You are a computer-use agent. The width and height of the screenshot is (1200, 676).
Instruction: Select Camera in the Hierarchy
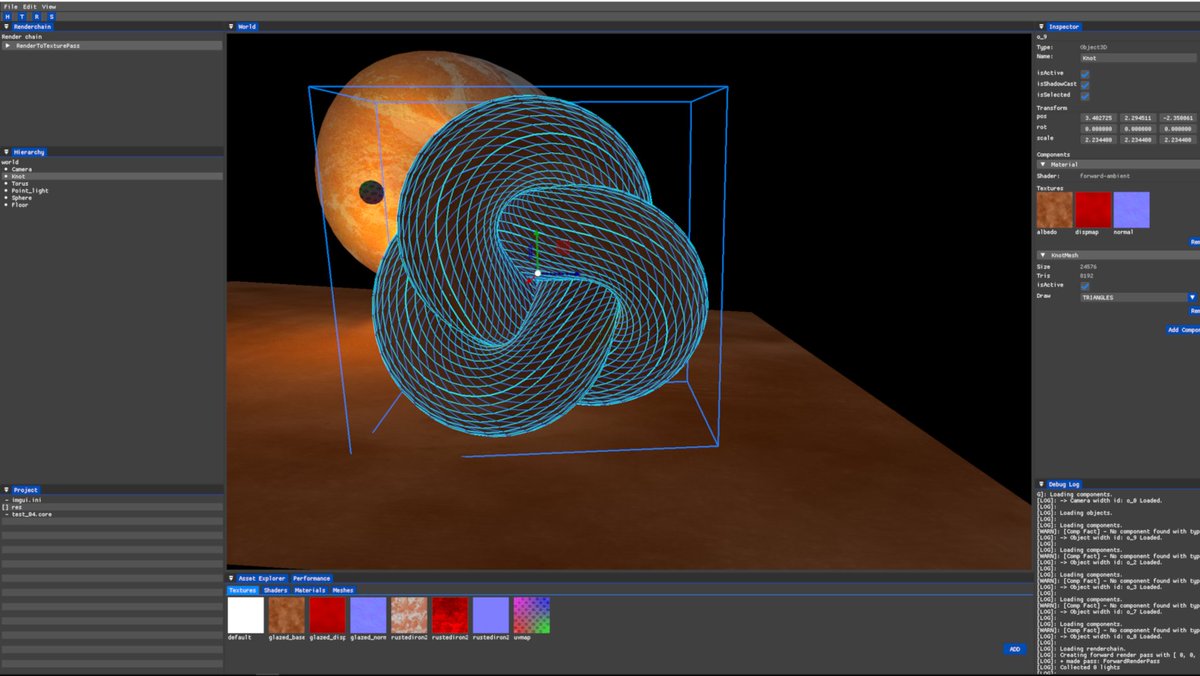pos(22,169)
